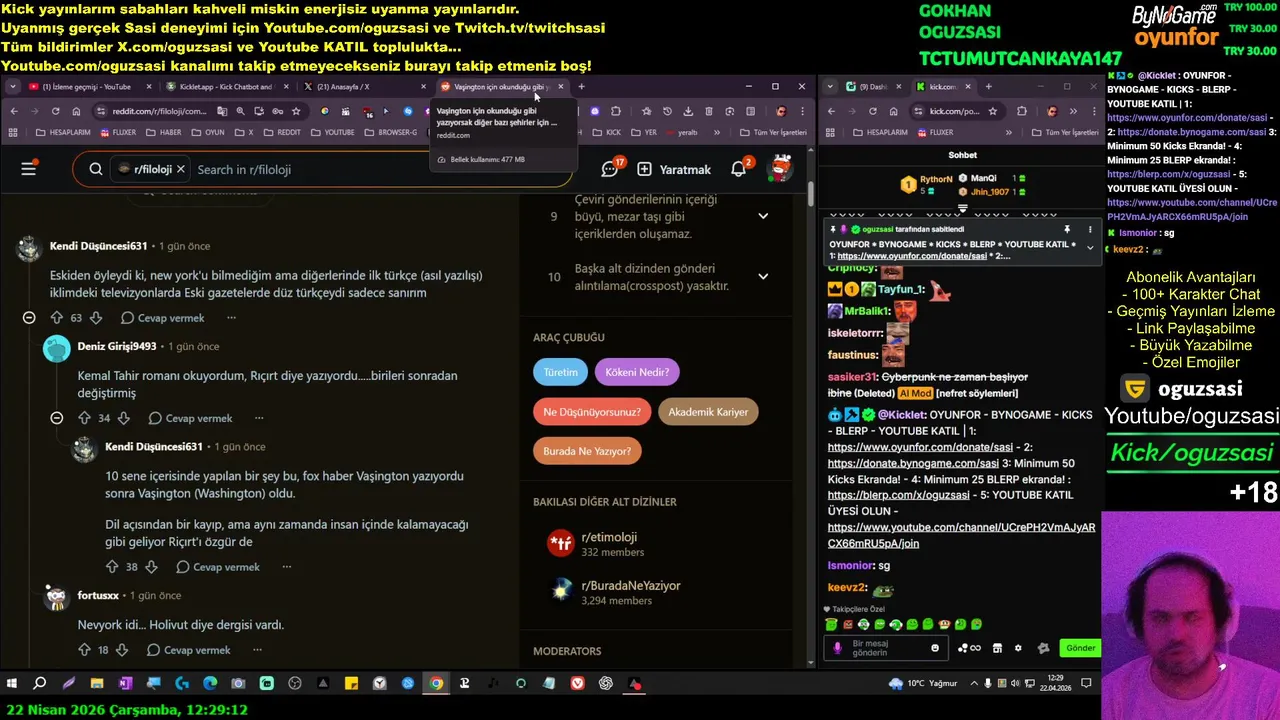
Task: Downvote the comment with 63 votes
Action: pos(96,318)
